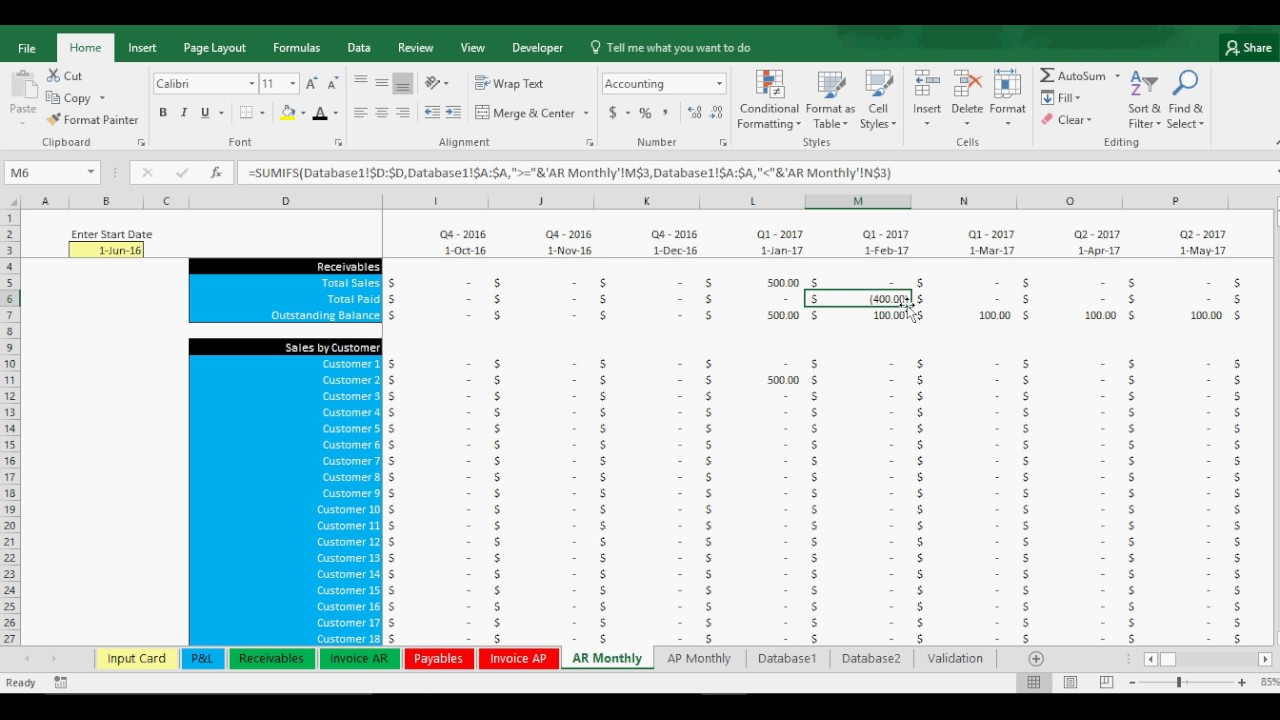The width and height of the screenshot is (1280, 720).
Task: Click the AutoSum sigma icon
Action: [x=1047, y=76]
